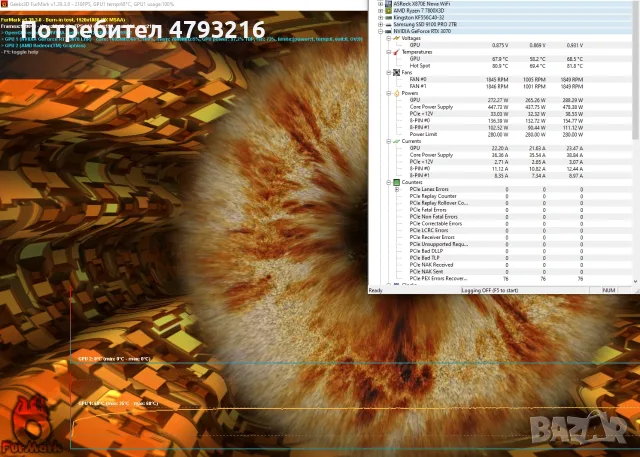Click the NUM status bar indicator
The width and height of the screenshot is (640, 457).
click(609, 291)
